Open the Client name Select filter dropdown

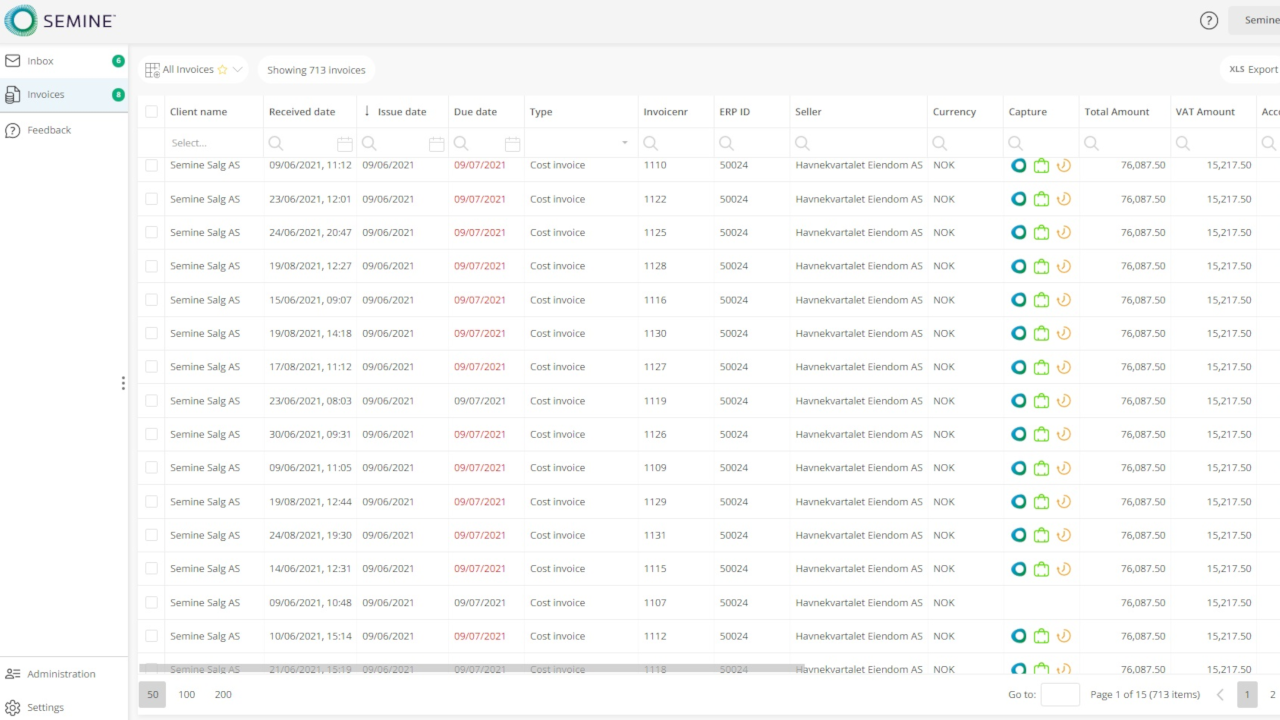tap(213, 143)
